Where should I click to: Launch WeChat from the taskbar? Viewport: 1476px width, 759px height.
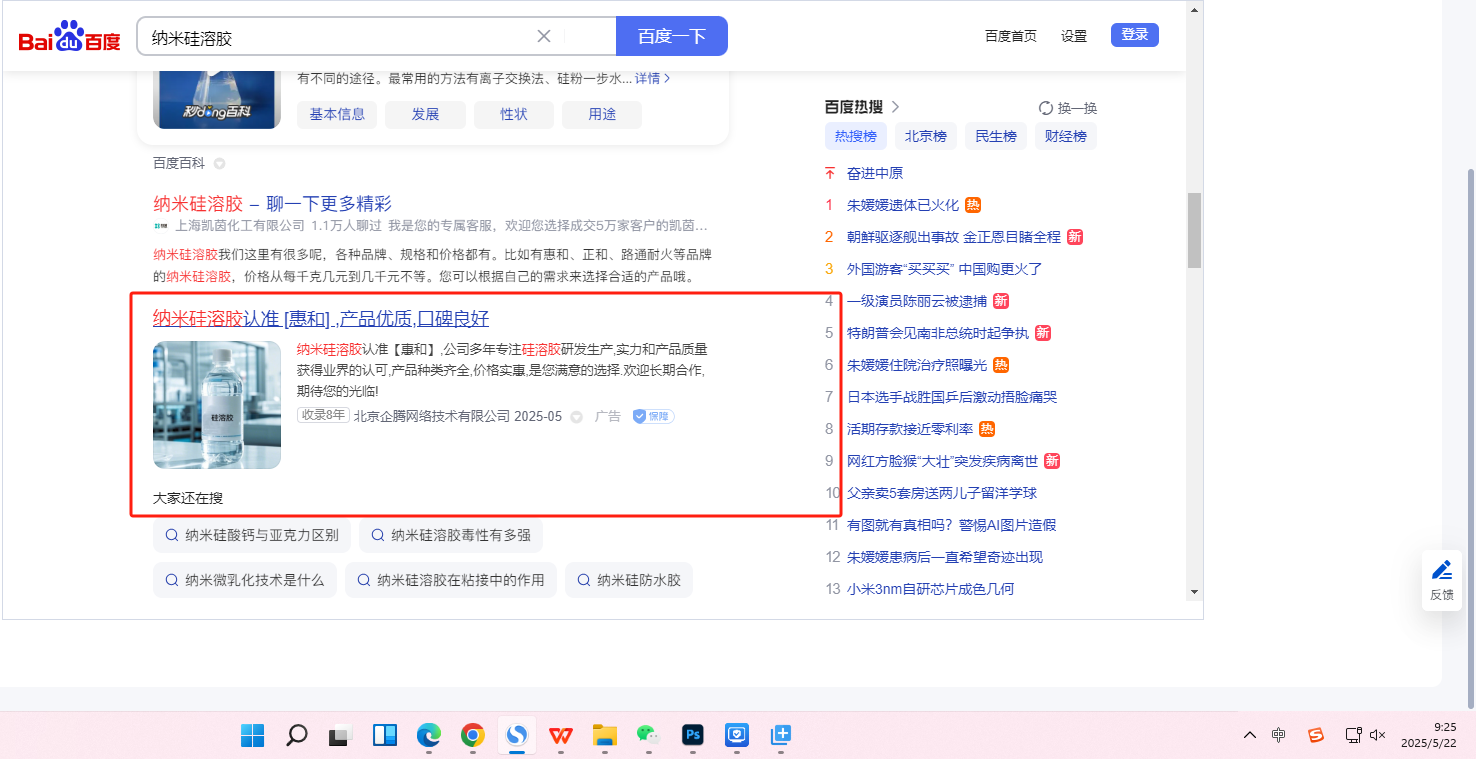(649, 736)
